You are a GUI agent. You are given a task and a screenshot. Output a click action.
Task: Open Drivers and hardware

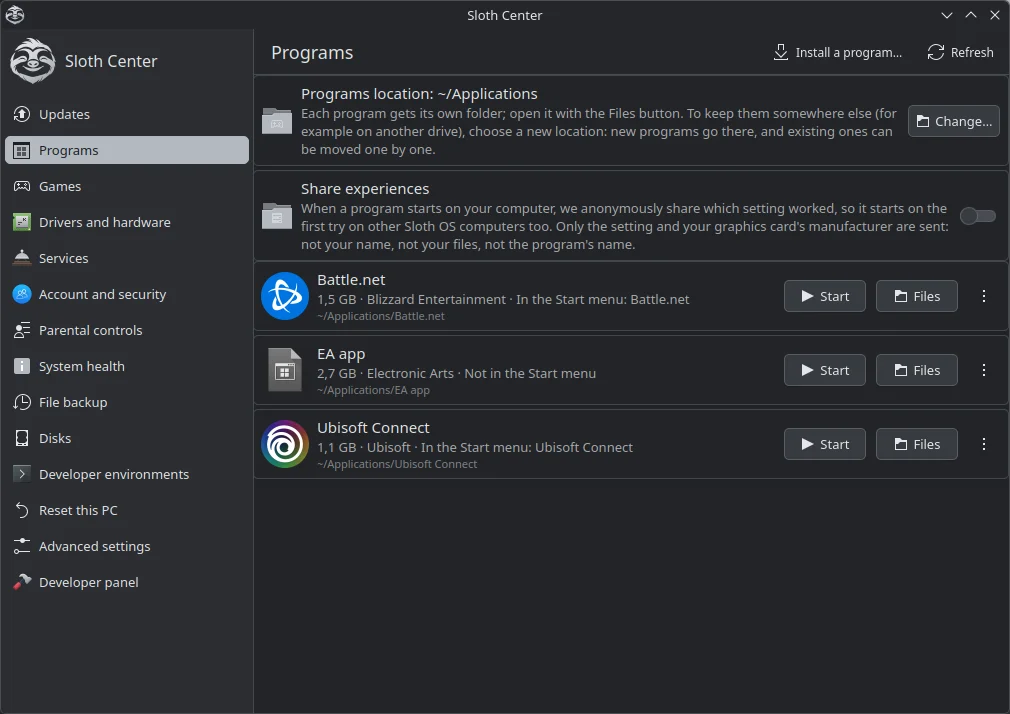pyautogui.click(x=127, y=222)
